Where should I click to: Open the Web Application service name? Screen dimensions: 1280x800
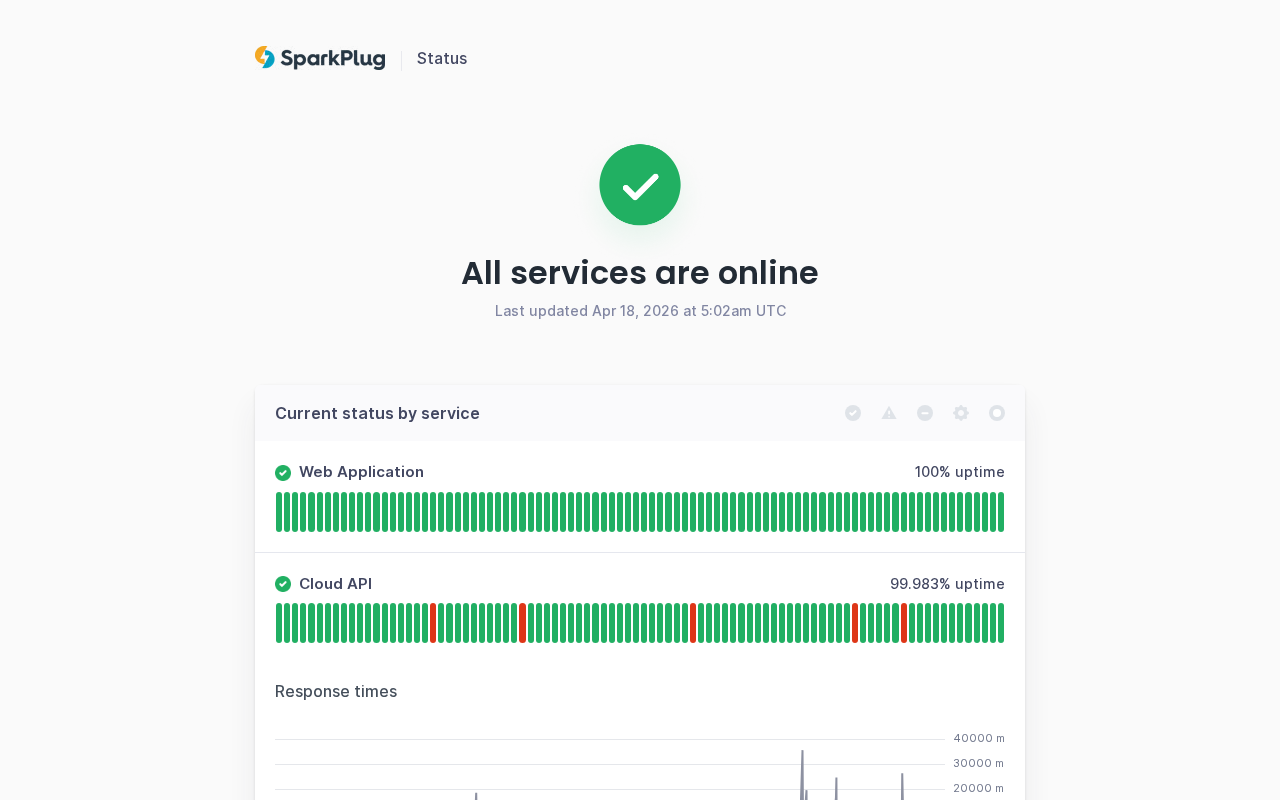tap(361, 472)
